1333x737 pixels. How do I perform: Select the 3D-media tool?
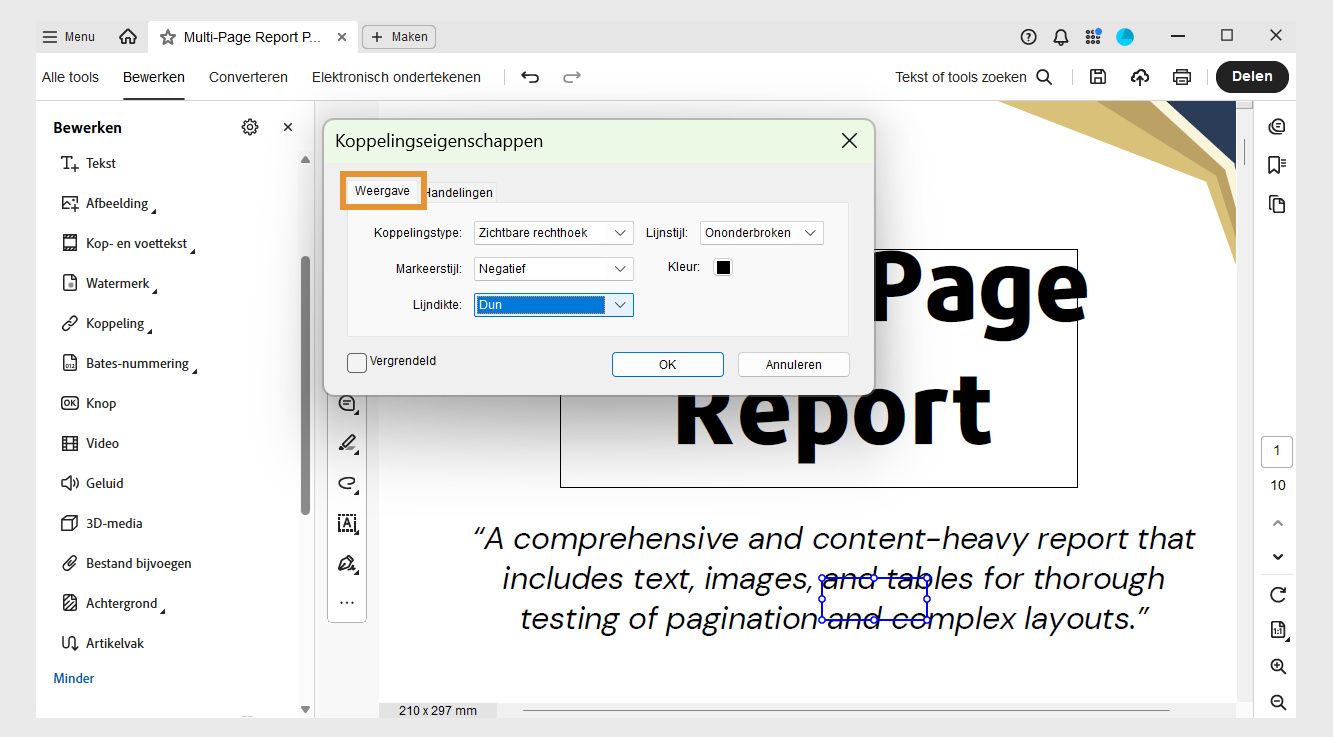pyautogui.click(x=102, y=523)
